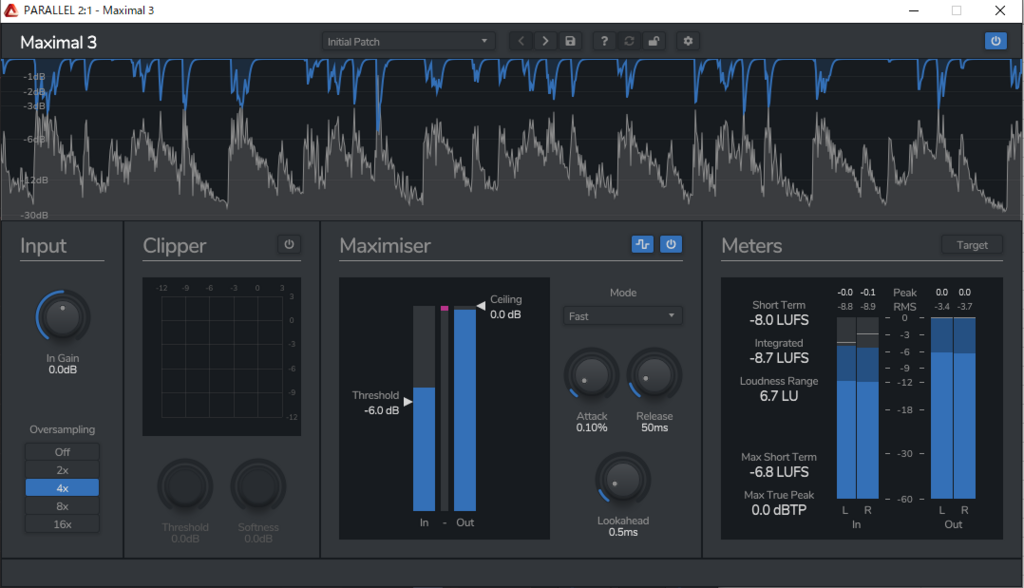Viewport: 1024px width, 588px height.
Task: Click the Integrated -8.7 LUFS reading
Action: [x=779, y=358]
